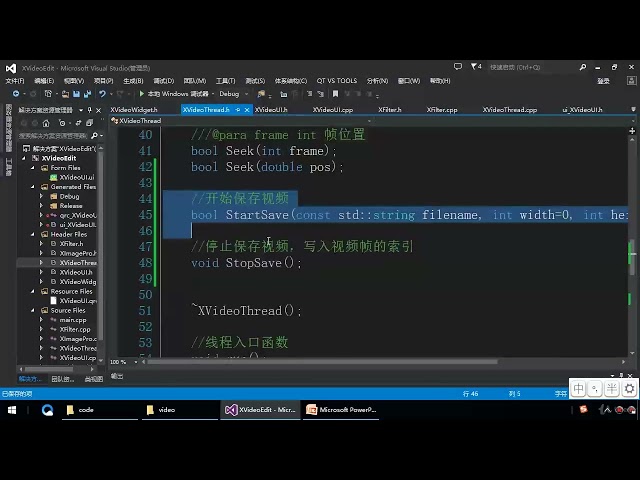Open the IME settings gear icon
640x480 pixels.
[629, 388]
